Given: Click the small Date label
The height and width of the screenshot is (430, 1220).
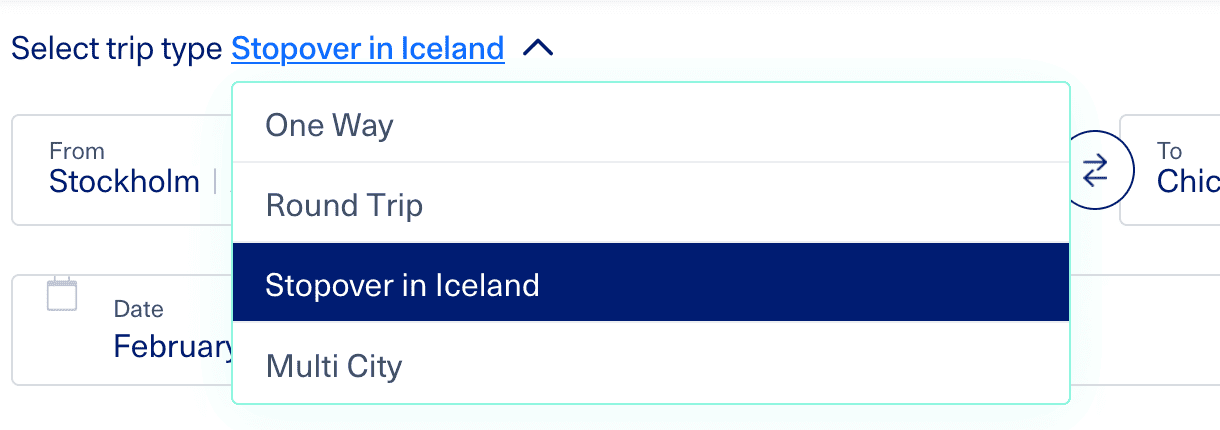Looking at the screenshot, I should [138, 310].
